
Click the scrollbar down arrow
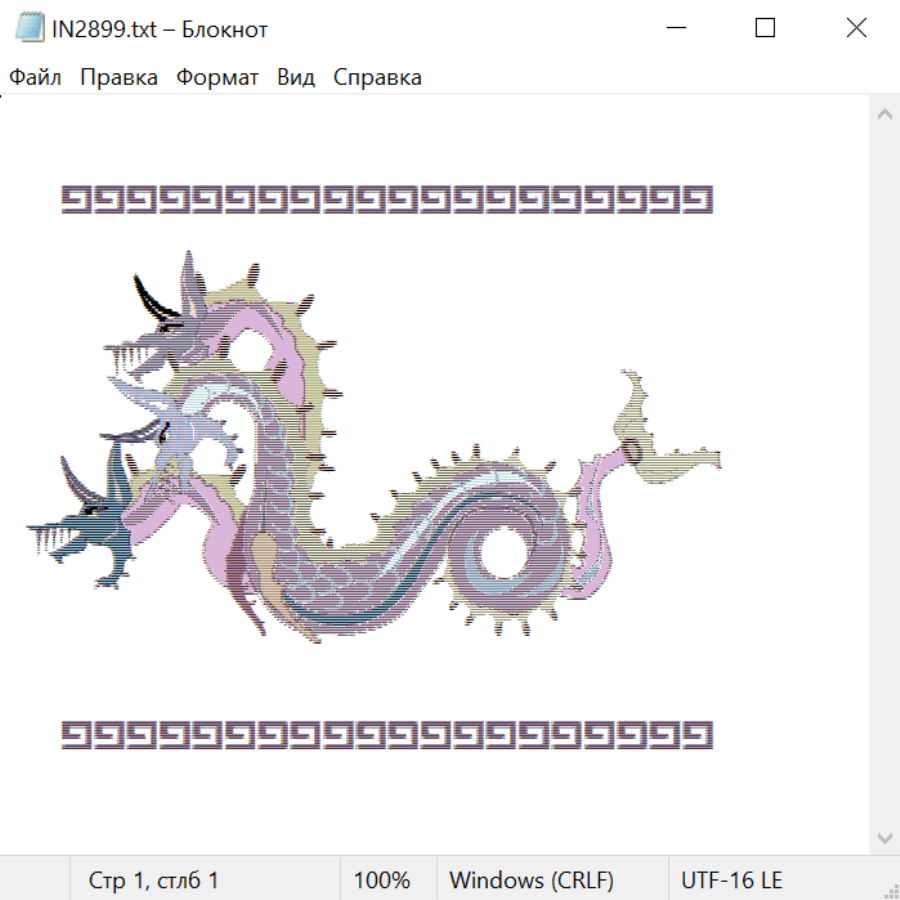pyautogui.click(x=884, y=837)
